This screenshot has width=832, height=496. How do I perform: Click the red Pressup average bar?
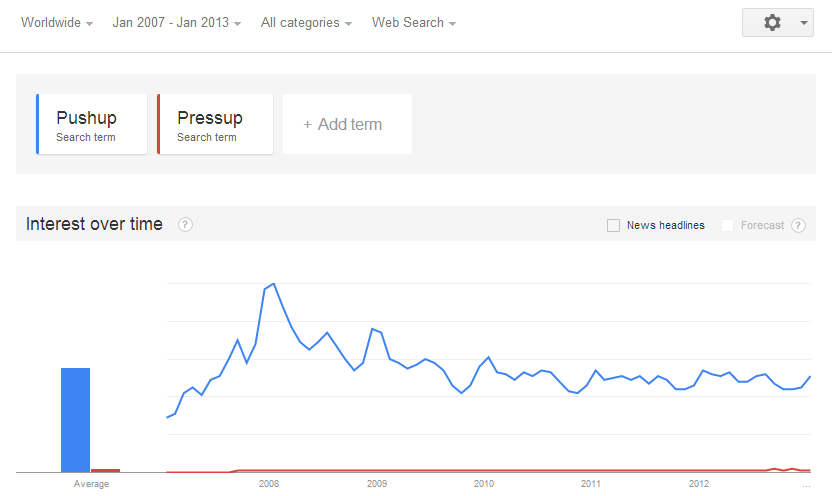click(105, 469)
